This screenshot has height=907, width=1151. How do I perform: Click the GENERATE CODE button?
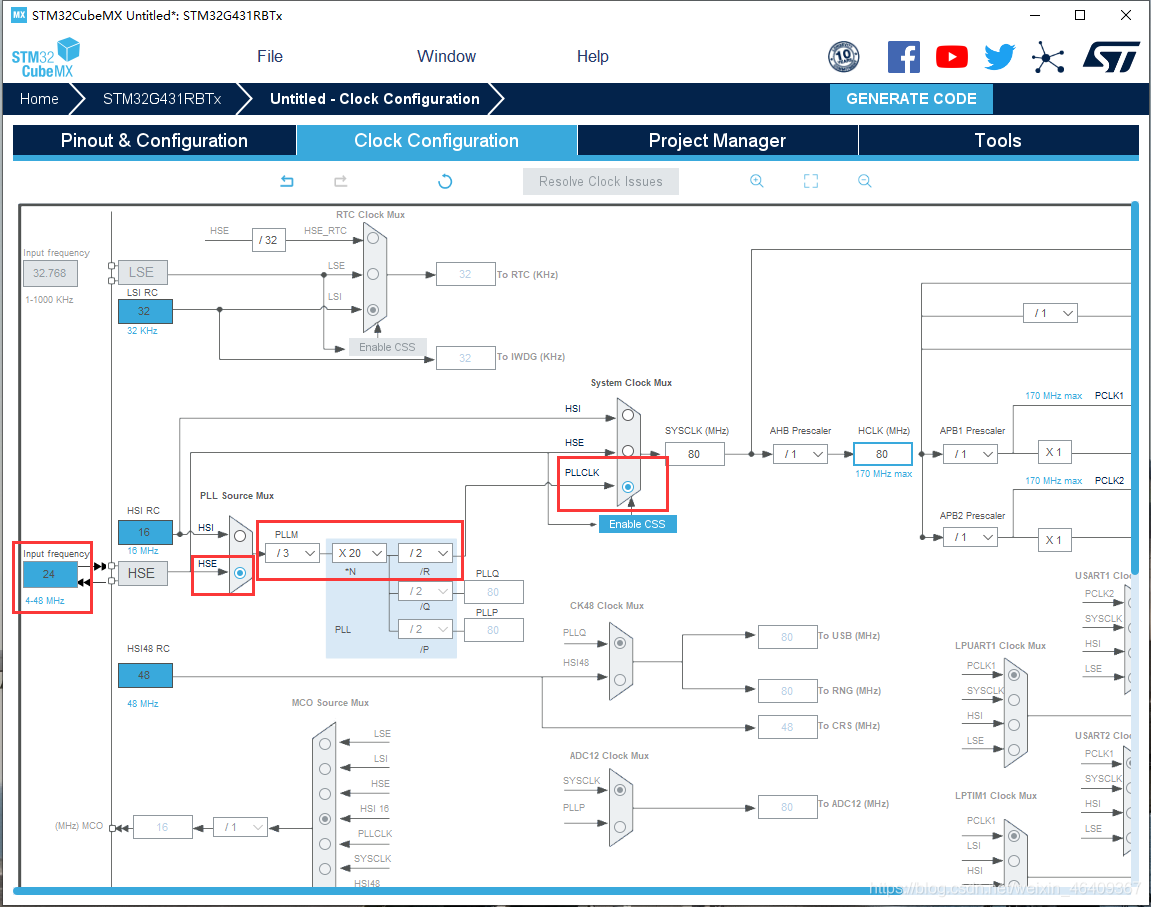911,99
